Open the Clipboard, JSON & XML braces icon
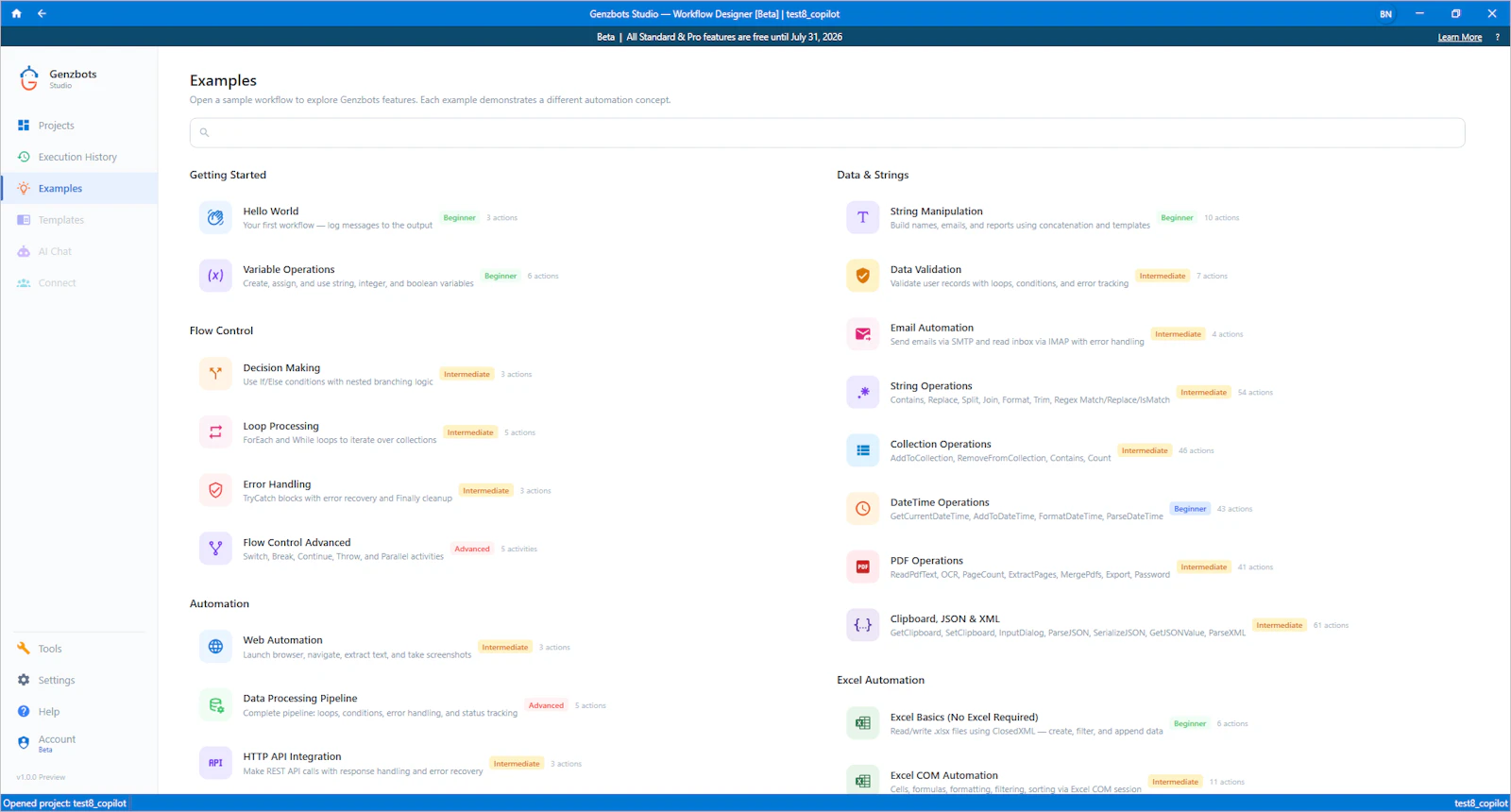Screen dimensions: 1511x812 click(862, 625)
